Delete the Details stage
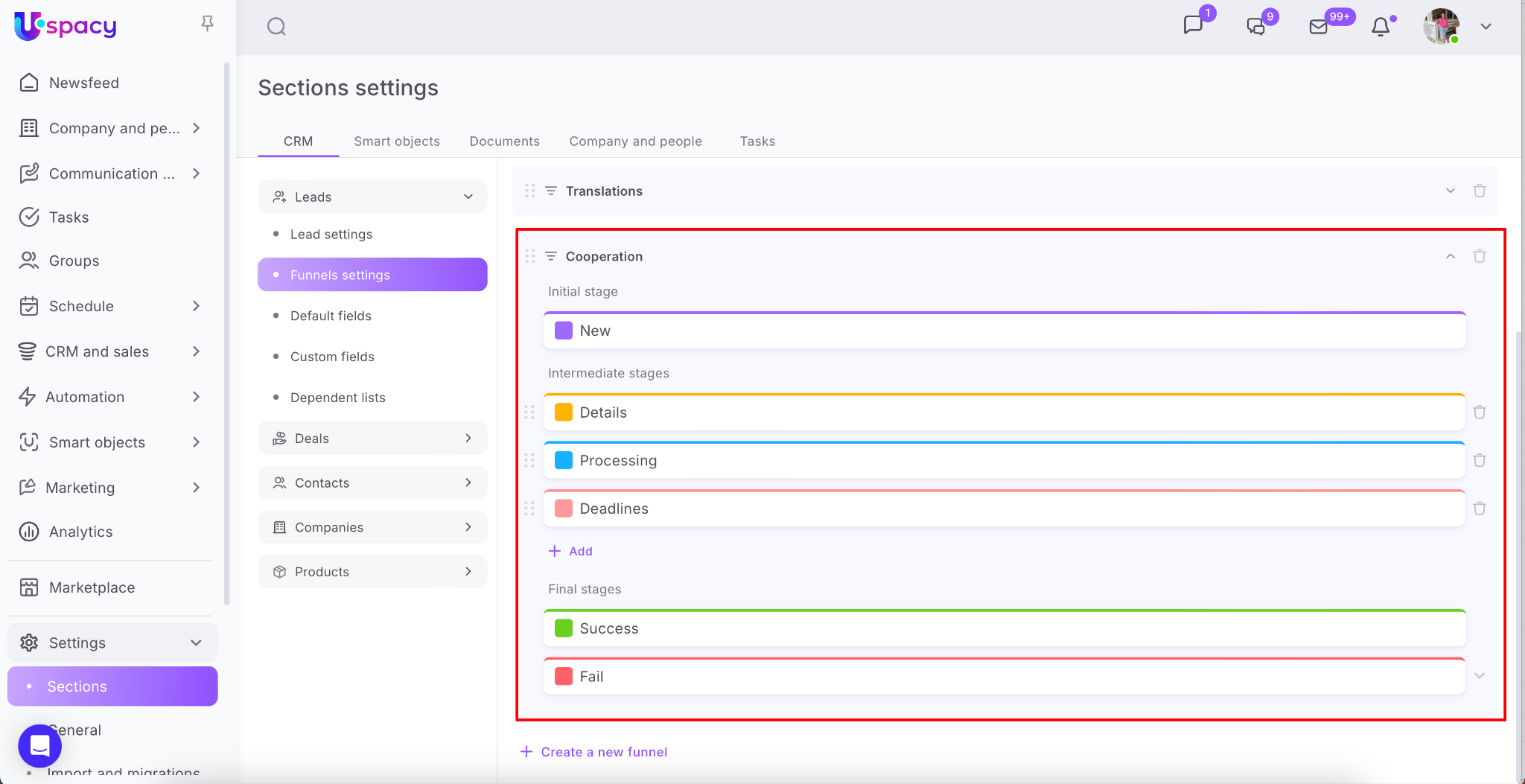1525x784 pixels. [1479, 412]
